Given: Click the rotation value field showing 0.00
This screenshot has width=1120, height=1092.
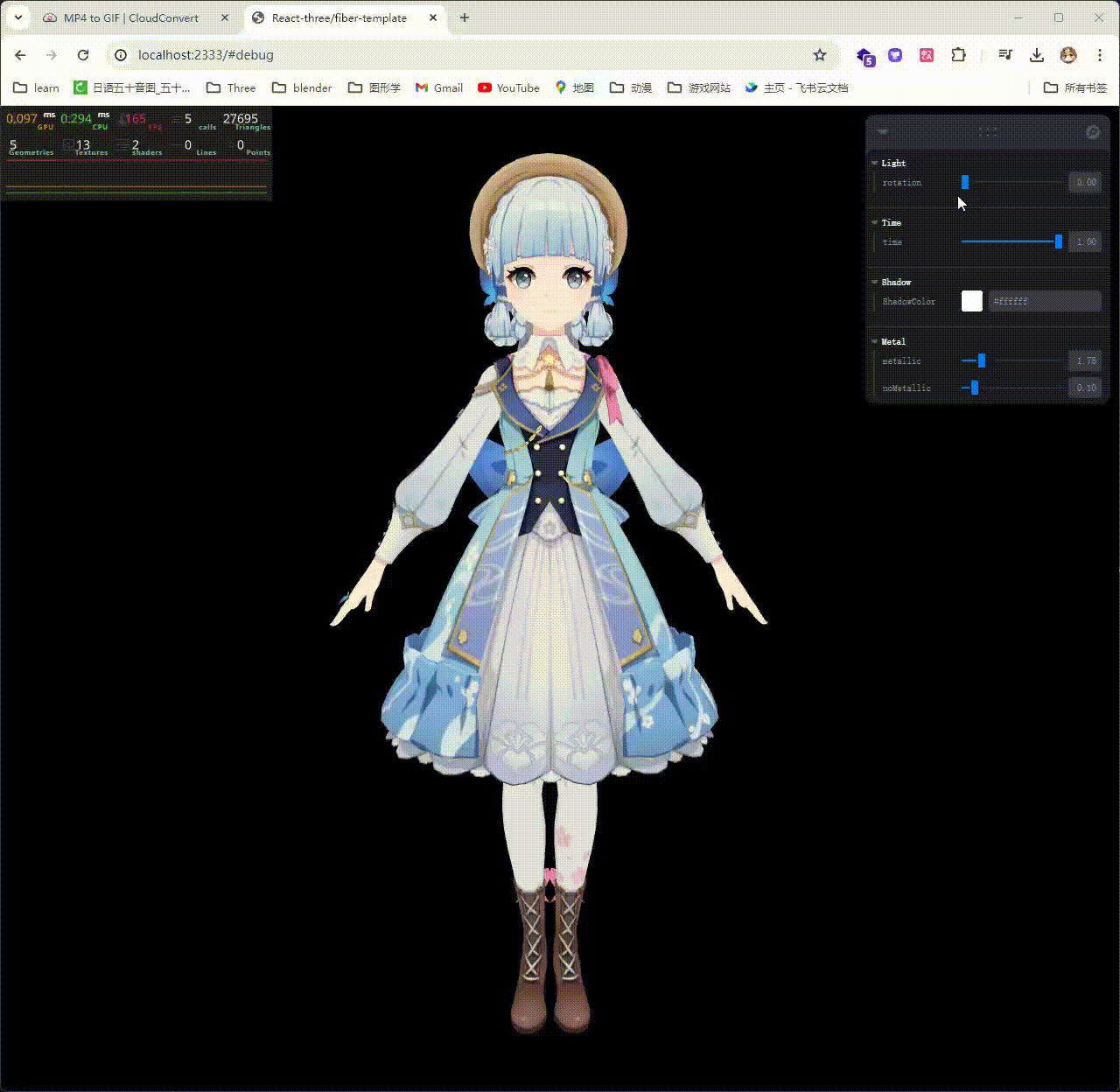Looking at the screenshot, I should click(x=1085, y=182).
